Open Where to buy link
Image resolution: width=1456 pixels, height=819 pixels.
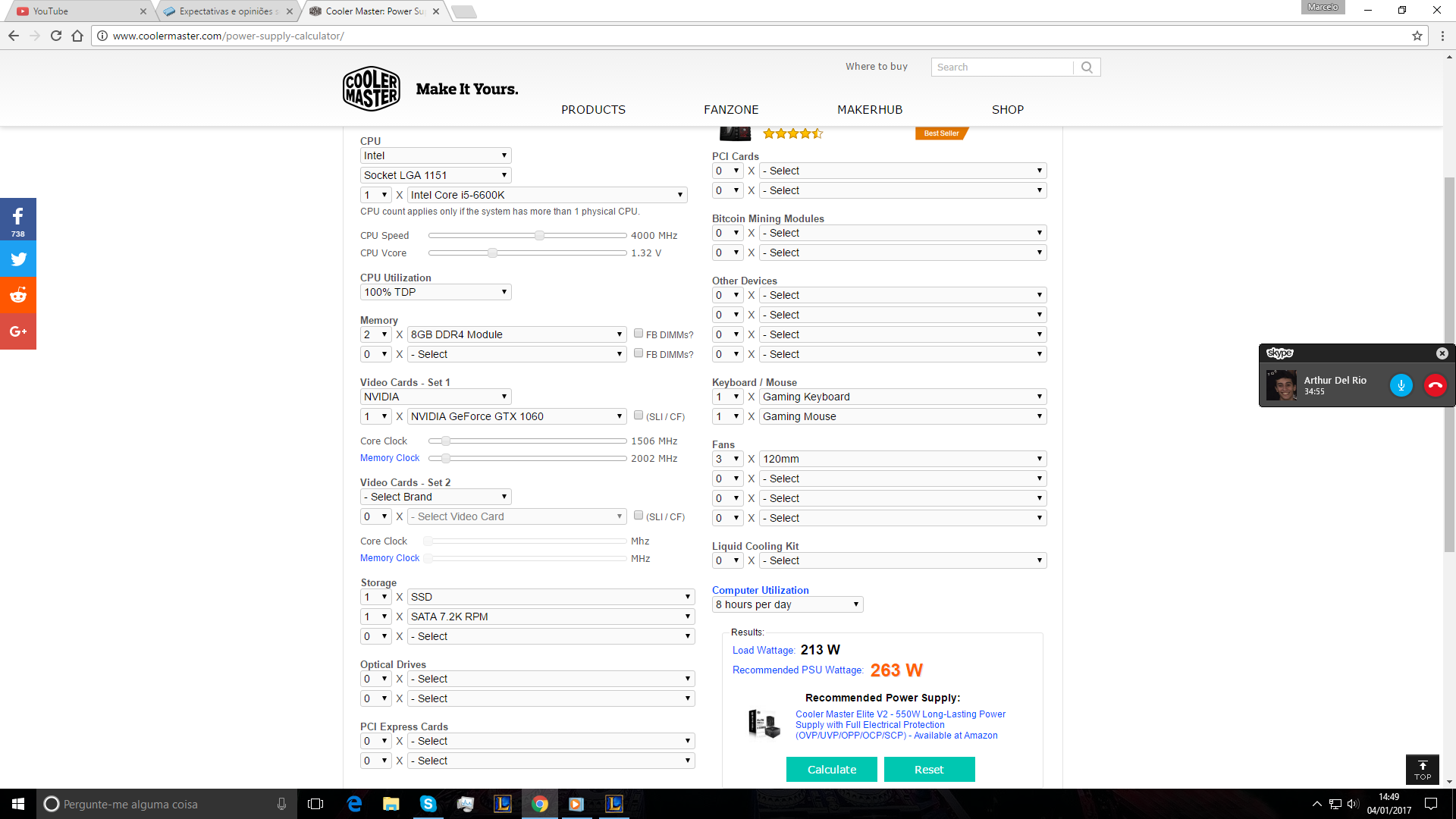click(877, 67)
